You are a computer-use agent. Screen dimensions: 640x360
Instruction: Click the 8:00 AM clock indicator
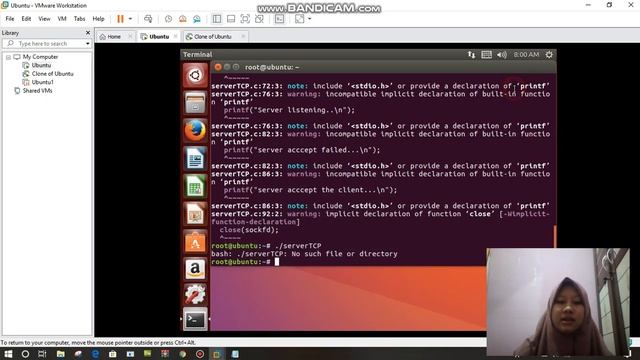point(526,55)
